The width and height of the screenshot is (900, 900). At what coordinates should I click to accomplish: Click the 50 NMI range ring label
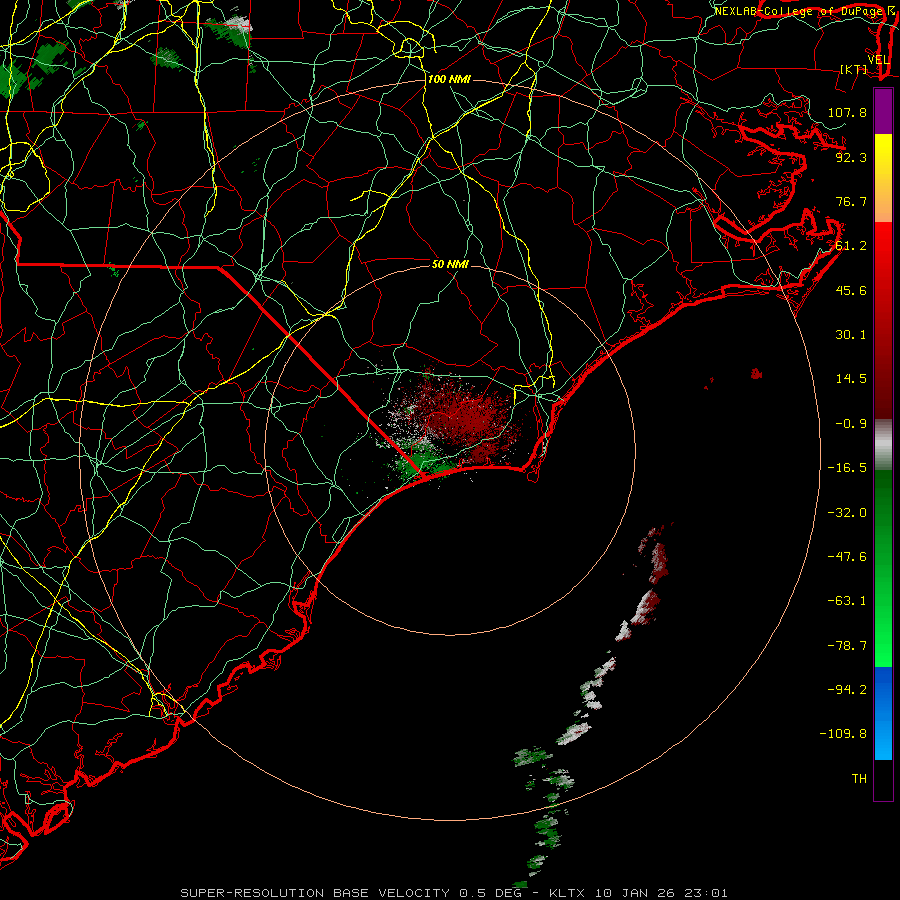pyautogui.click(x=450, y=264)
